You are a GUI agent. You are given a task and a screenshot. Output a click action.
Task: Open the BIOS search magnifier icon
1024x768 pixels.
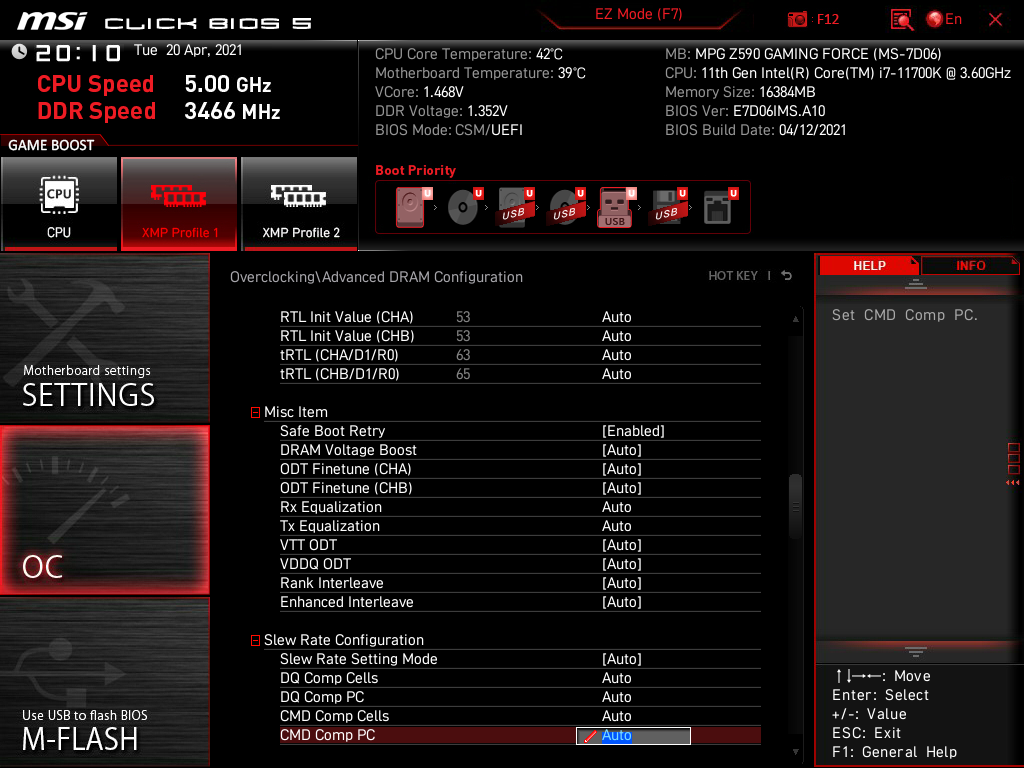[x=901, y=20]
